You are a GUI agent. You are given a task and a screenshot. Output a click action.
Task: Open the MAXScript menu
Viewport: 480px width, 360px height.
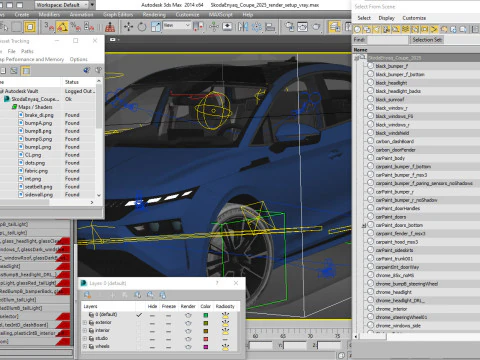point(221,15)
